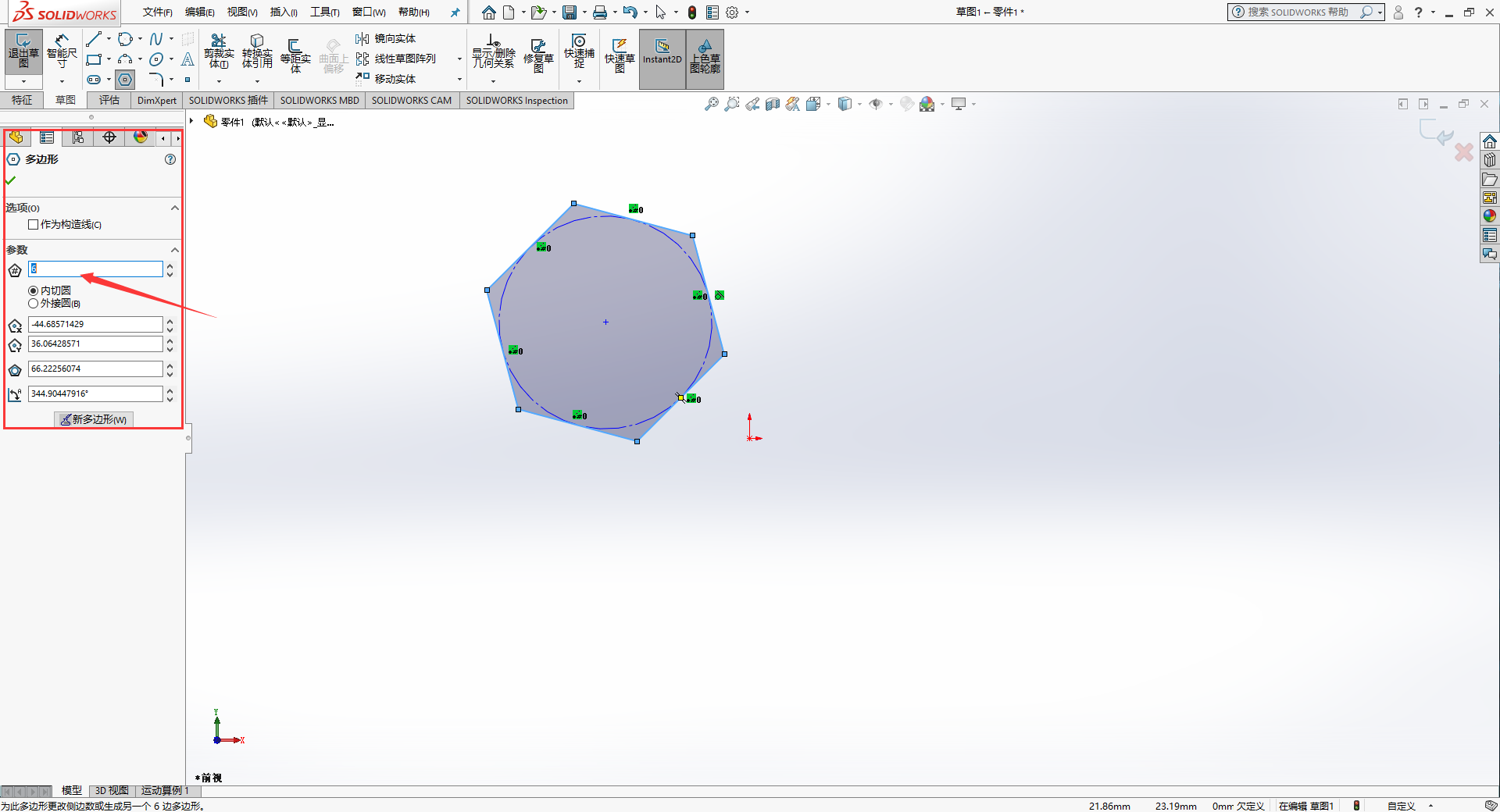Viewport: 1500px width, 812px height.
Task: Switch to the SOLIDWORKS CAM tab
Action: (412, 100)
